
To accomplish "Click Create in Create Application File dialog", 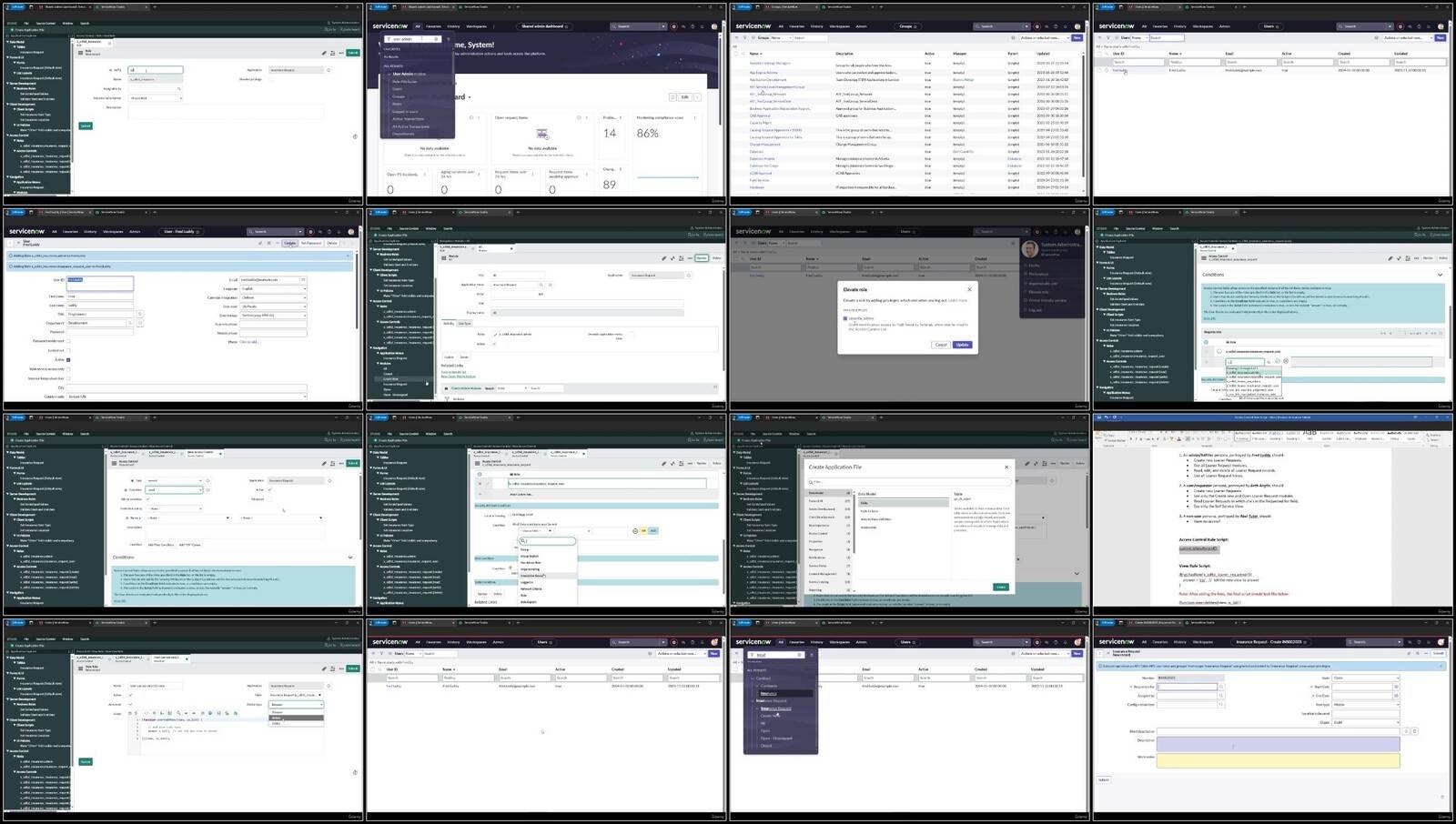I will (1001, 587).
